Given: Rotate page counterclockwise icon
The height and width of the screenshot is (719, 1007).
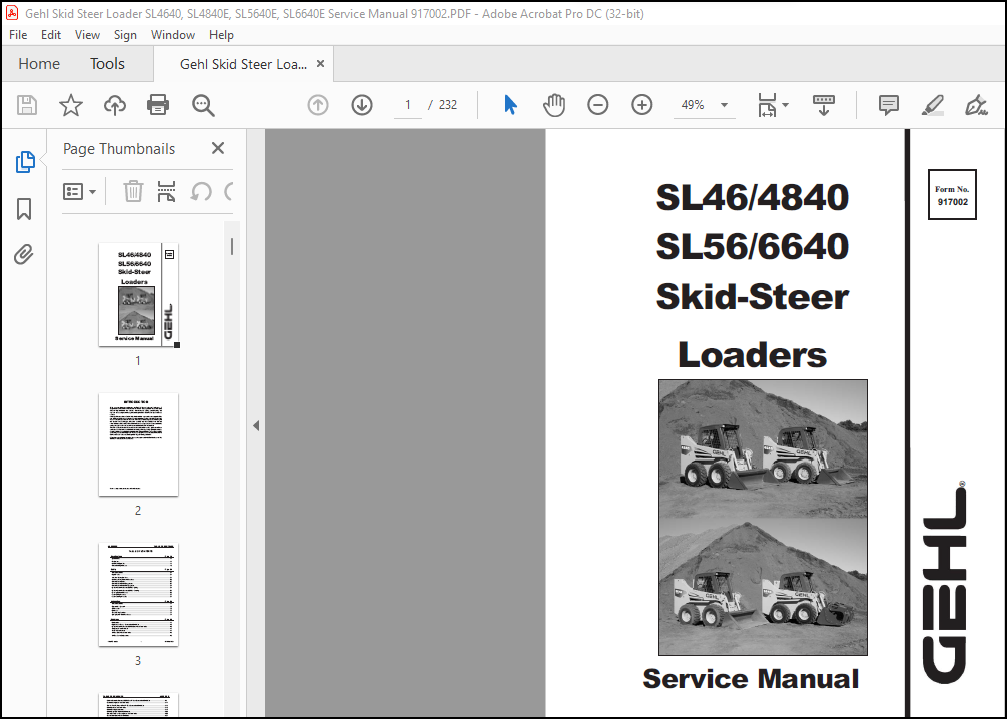Looking at the screenshot, I should pyautogui.click(x=201, y=191).
